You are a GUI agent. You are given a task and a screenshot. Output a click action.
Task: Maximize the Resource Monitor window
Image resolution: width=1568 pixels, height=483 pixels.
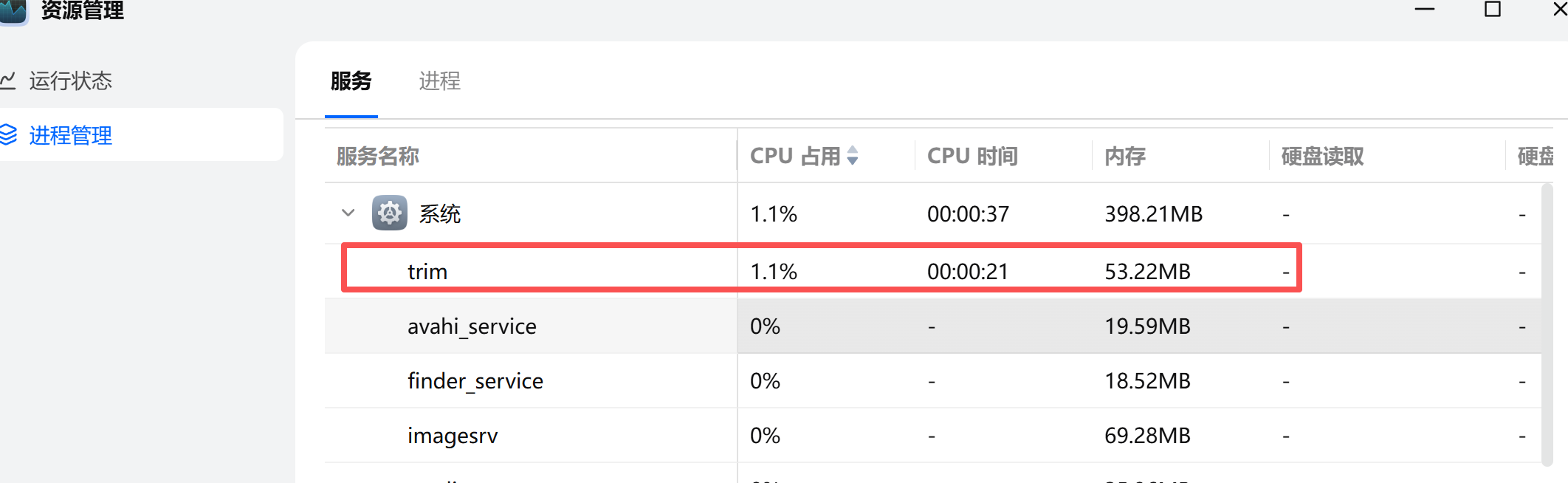coord(1492,10)
